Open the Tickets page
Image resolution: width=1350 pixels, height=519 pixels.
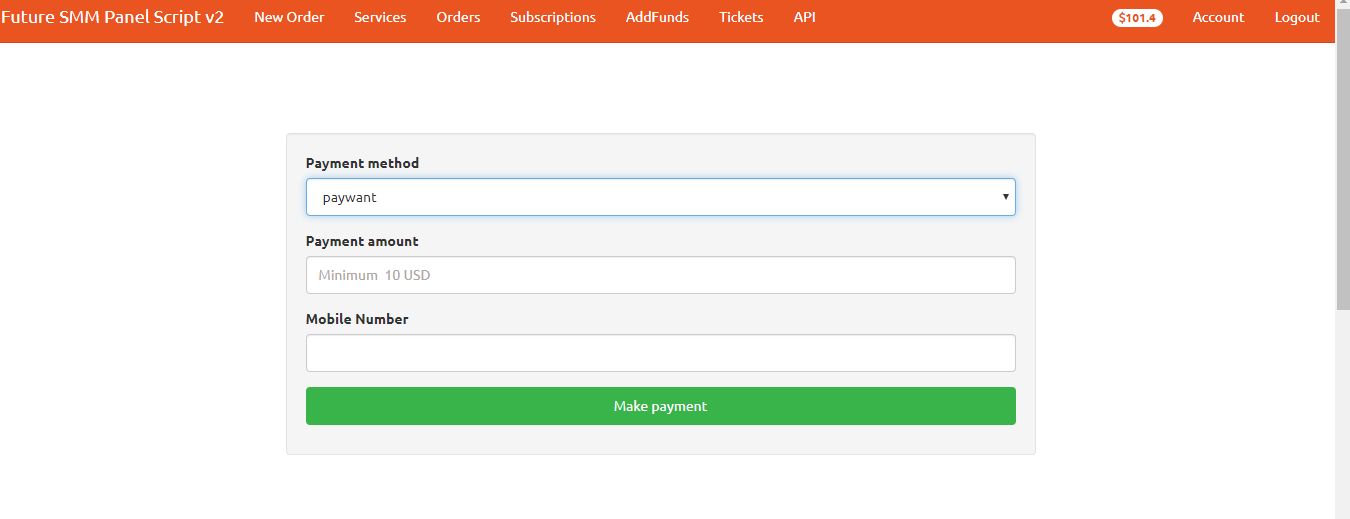tap(741, 17)
